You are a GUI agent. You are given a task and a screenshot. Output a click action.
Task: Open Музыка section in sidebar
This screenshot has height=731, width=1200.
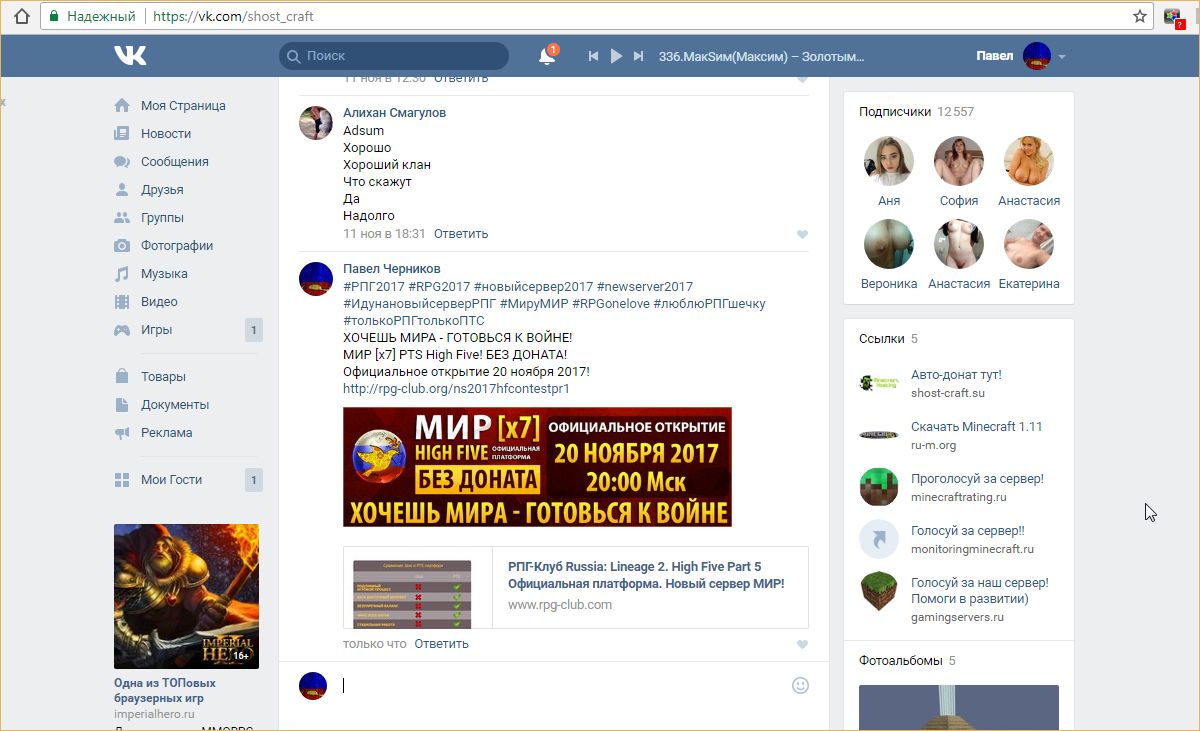[x=164, y=273]
